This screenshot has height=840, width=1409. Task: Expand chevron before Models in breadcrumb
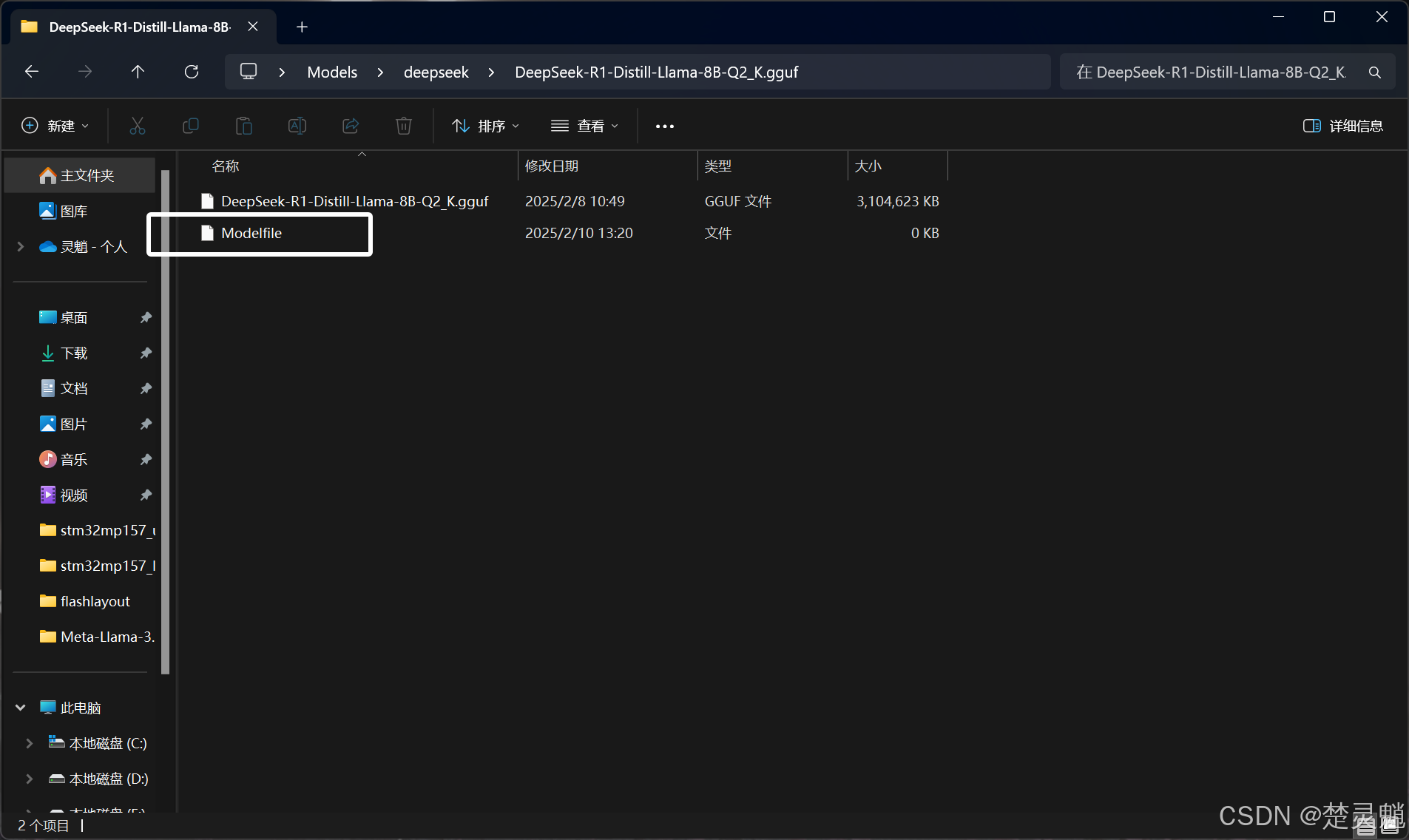282,72
